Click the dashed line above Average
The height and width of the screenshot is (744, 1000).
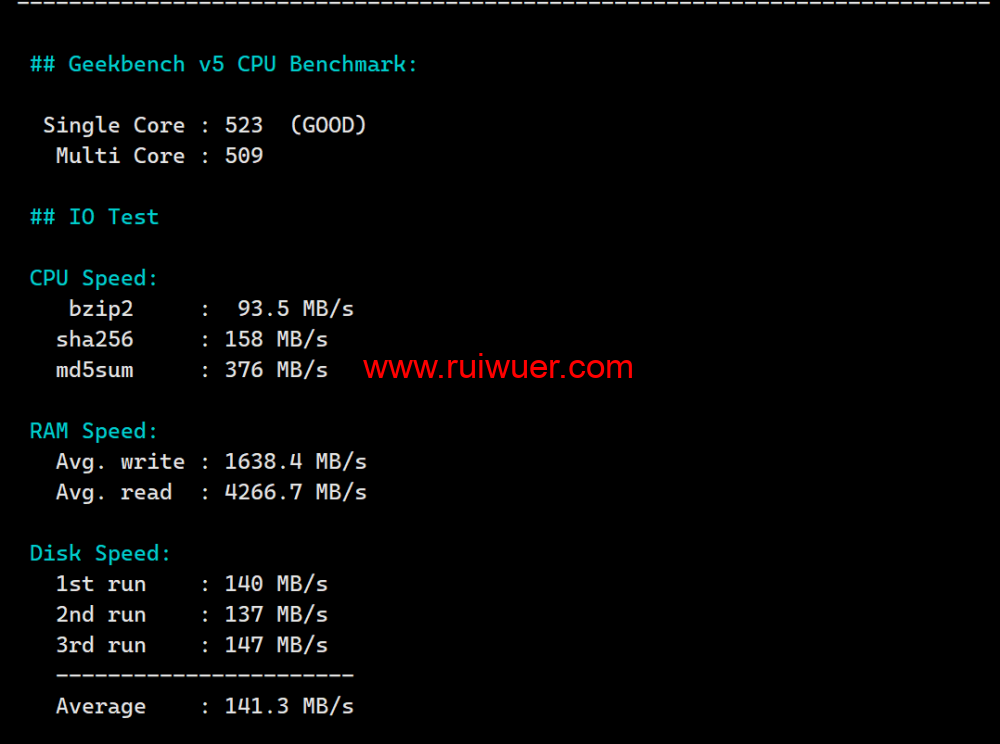click(205, 676)
